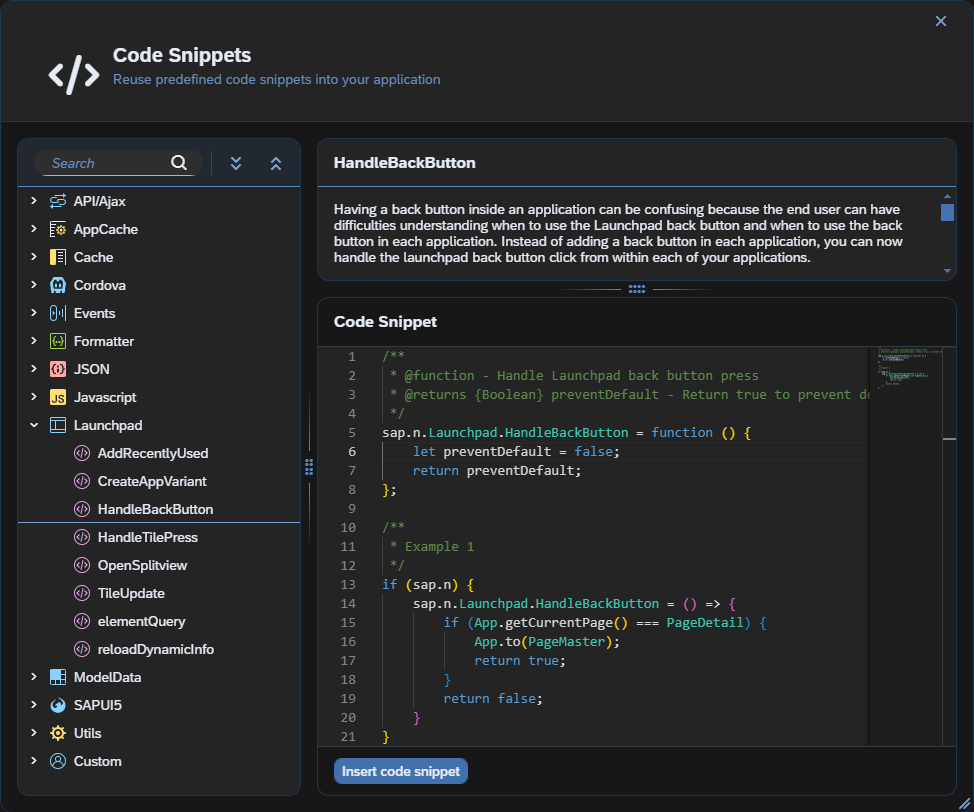Image resolution: width=974 pixels, height=812 pixels.
Task: Select the CreateAppVariant snippet
Action: click(x=159, y=481)
